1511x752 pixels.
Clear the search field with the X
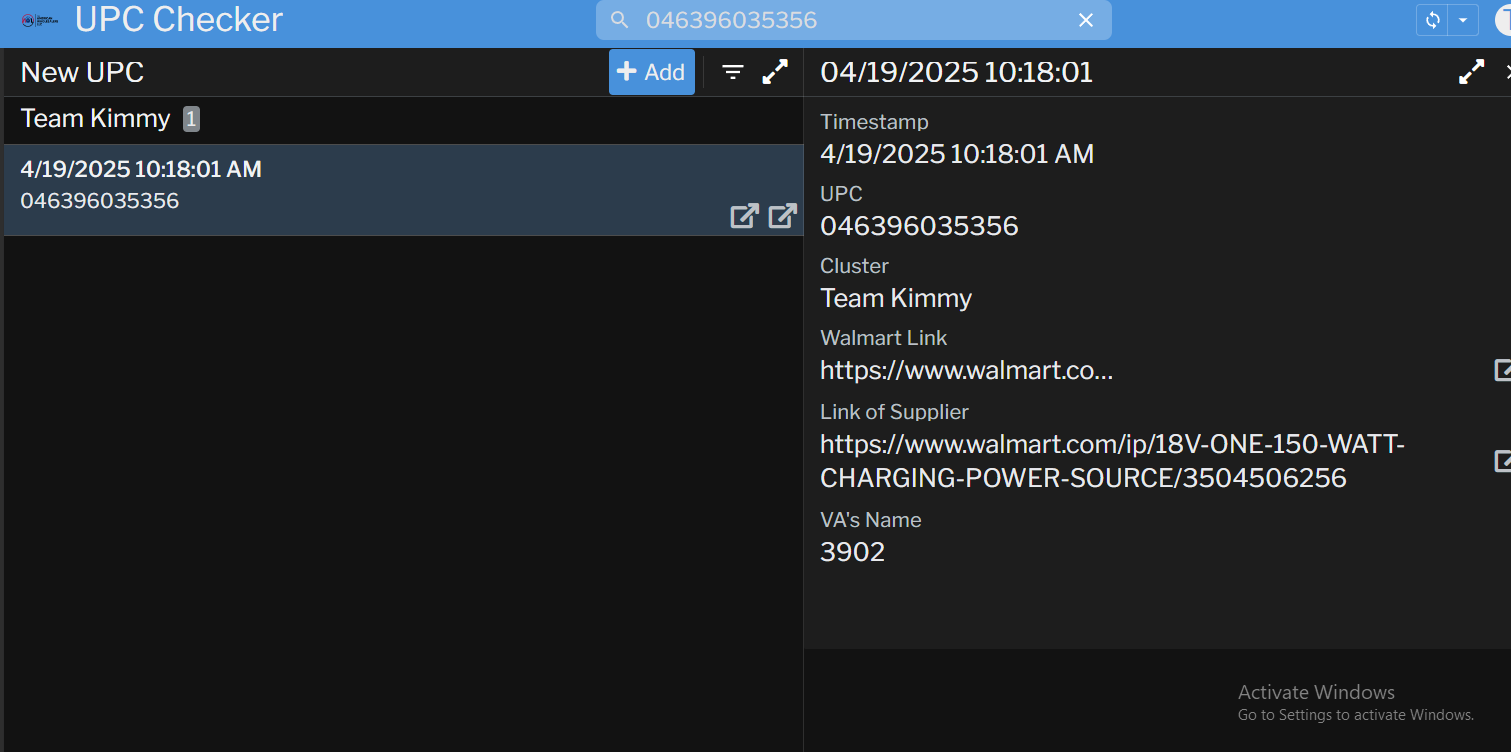click(1086, 20)
